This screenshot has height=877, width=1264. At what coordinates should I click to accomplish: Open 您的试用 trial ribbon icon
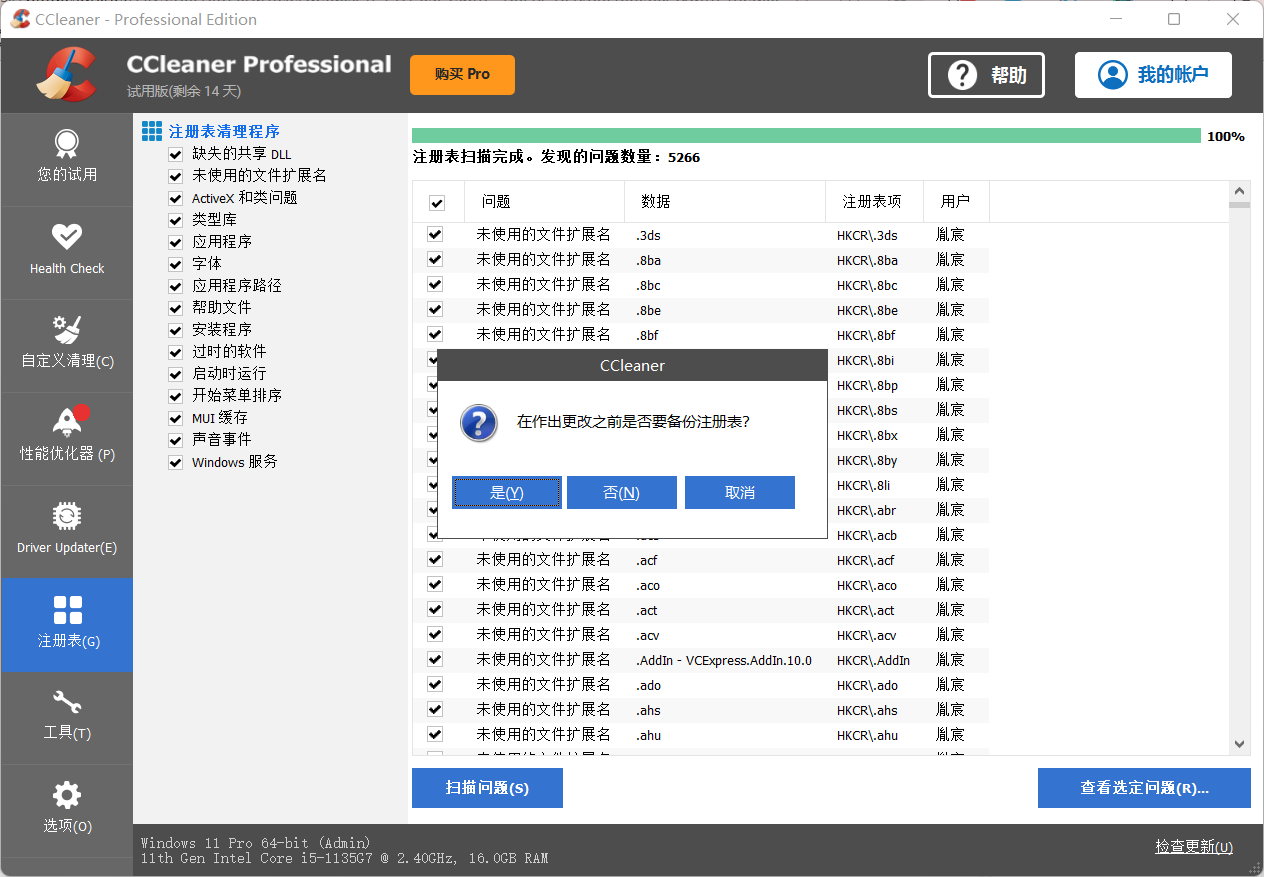[67, 143]
